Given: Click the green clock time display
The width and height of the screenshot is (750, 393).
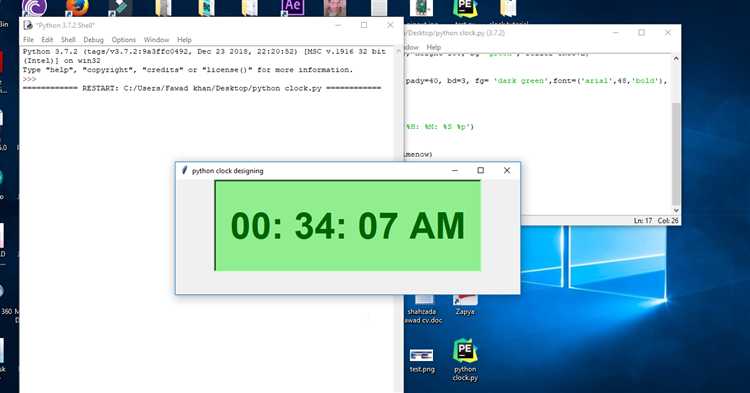Looking at the screenshot, I should point(348,226).
